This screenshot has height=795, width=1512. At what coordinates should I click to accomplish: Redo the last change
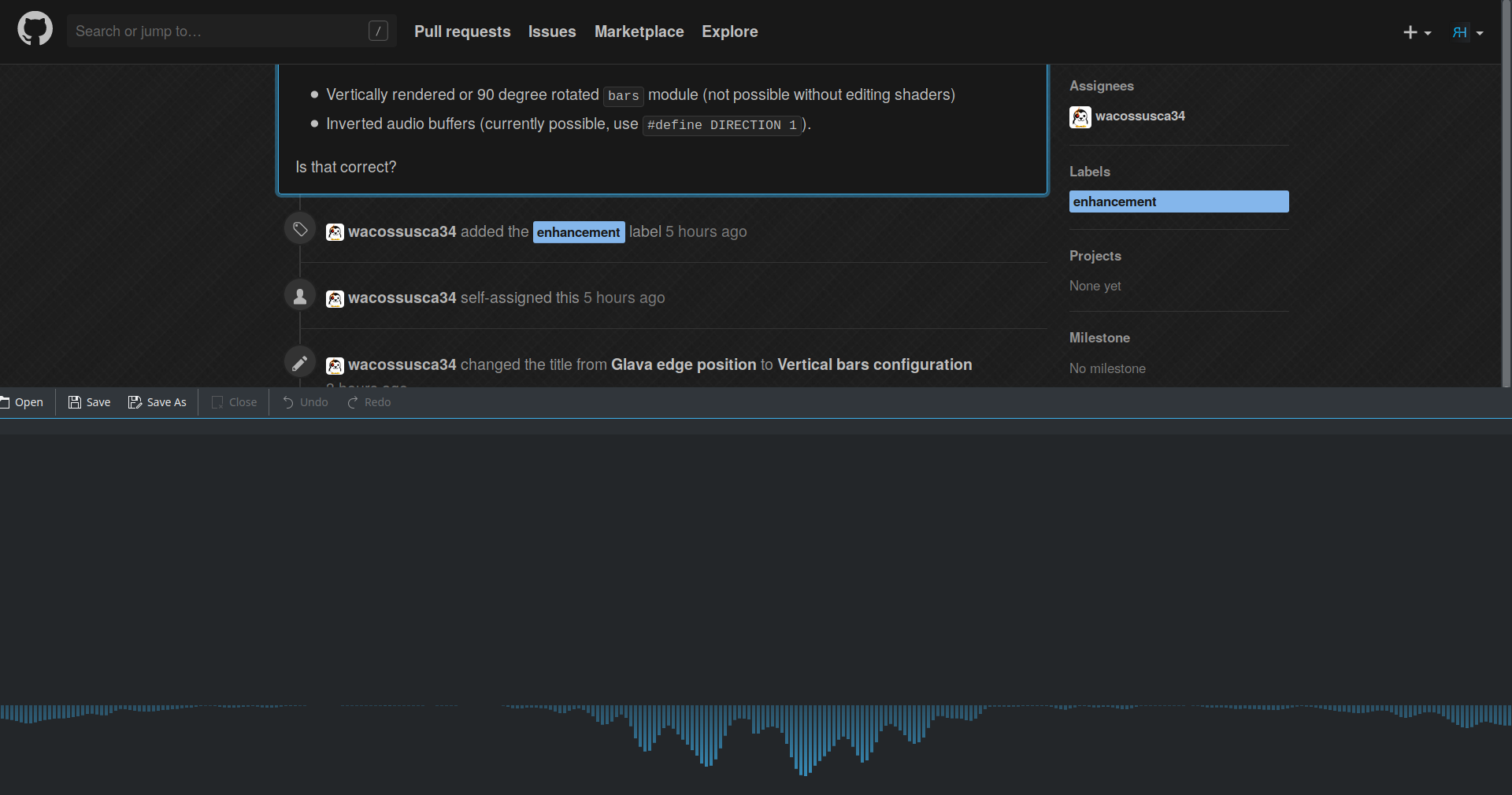point(352,402)
